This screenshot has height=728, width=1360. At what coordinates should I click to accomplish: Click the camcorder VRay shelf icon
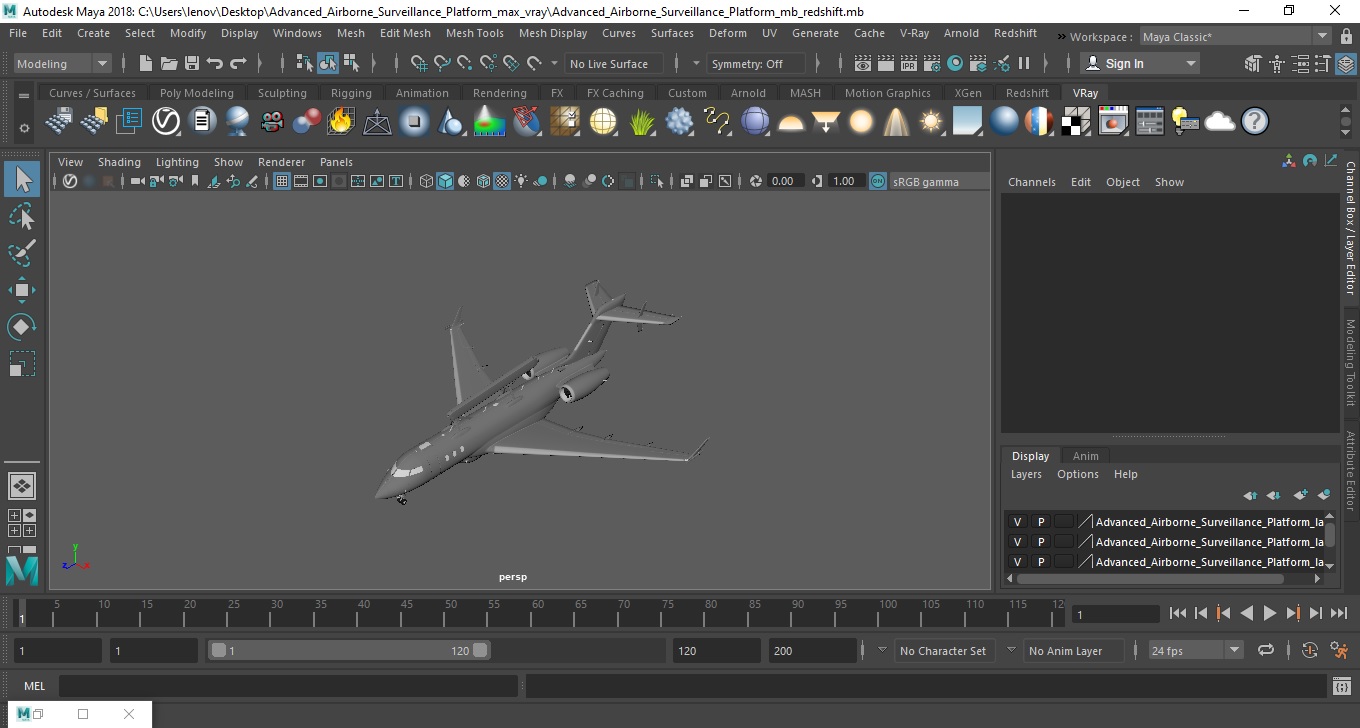[272, 122]
